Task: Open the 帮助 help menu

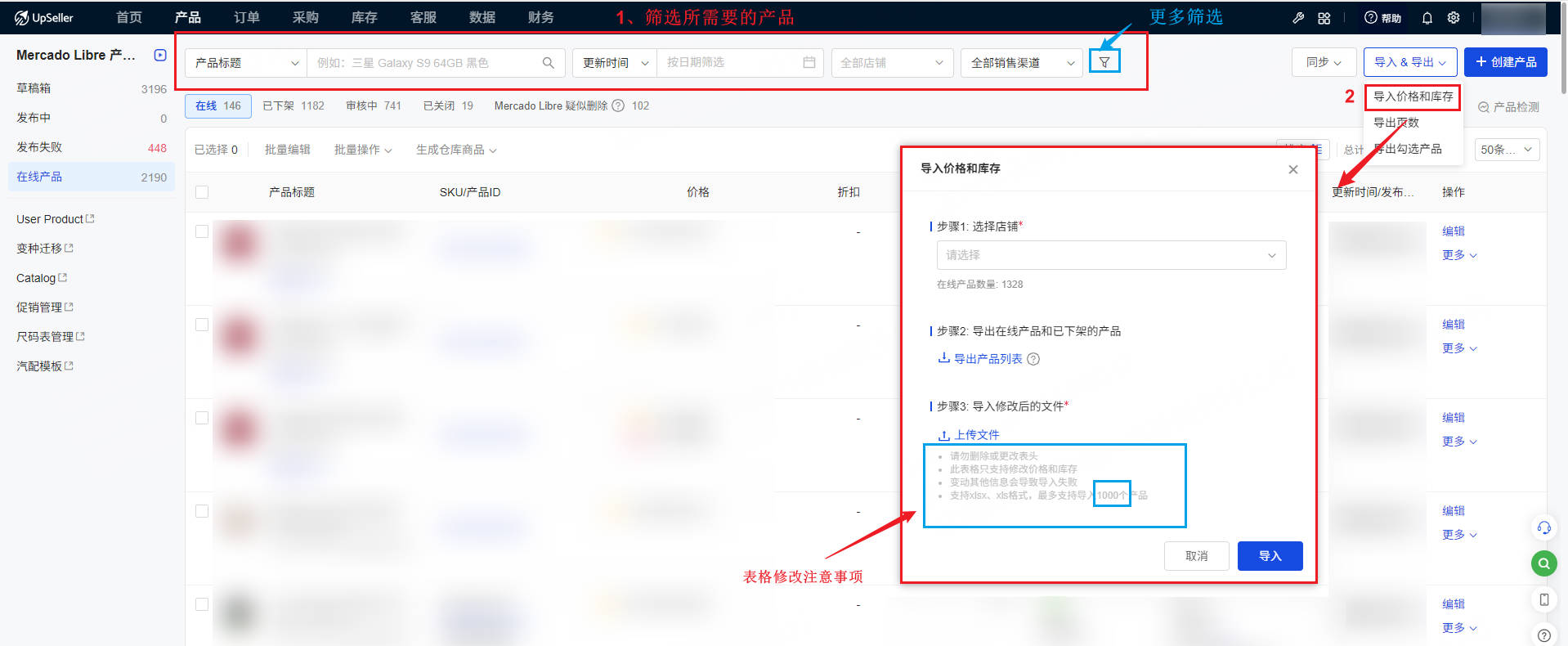Action: tap(1382, 17)
